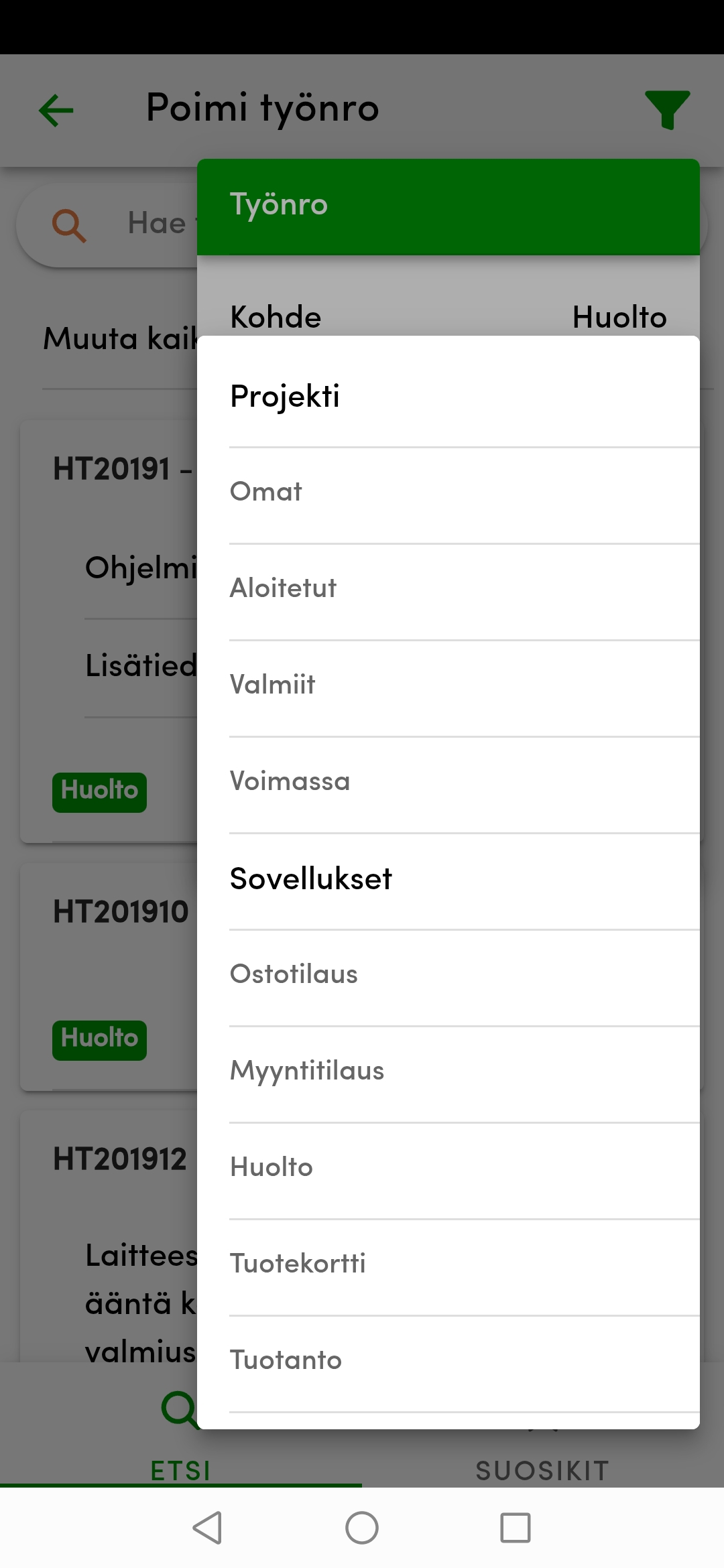Viewport: 724px width, 1568px height.
Task: Click the Huolto badge under HT201910
Action: tap(99, 1039)
